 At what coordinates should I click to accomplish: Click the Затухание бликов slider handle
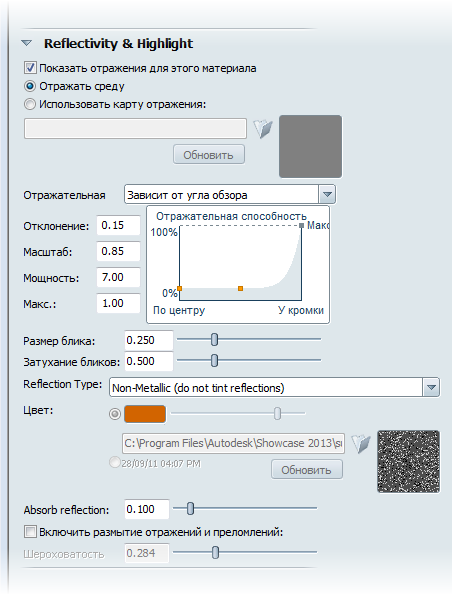coord(214,360)
